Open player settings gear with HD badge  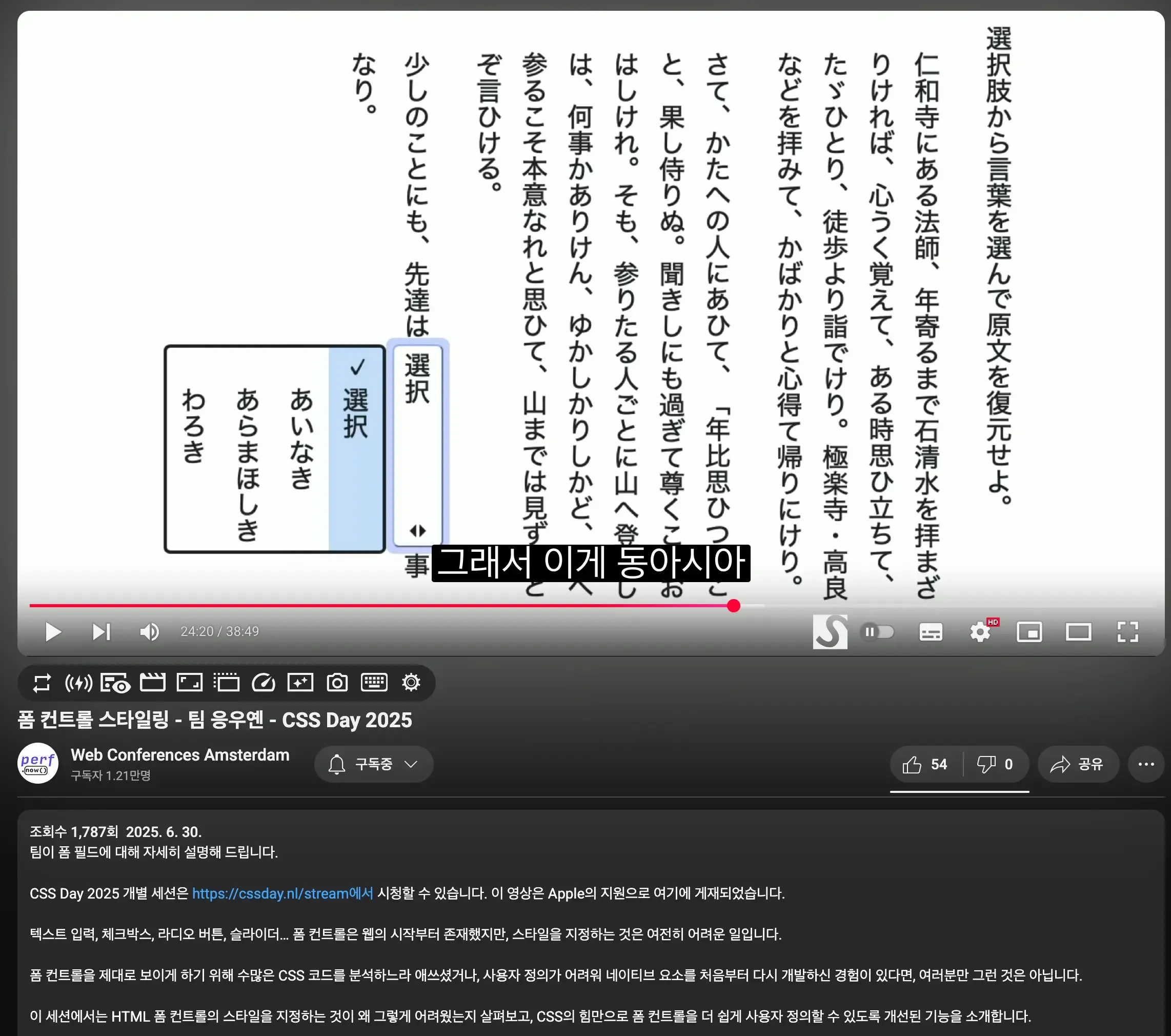[980, 632]
